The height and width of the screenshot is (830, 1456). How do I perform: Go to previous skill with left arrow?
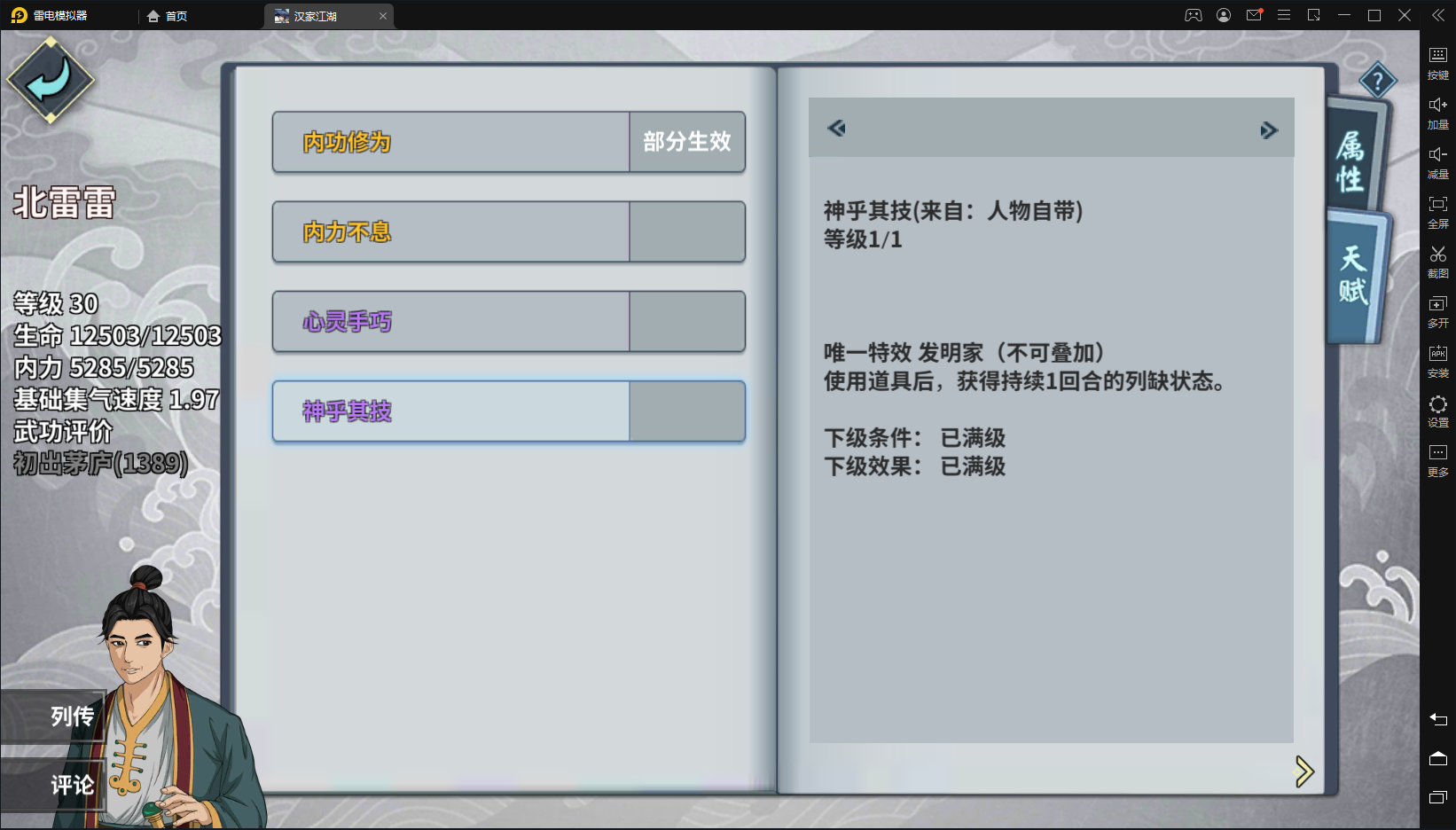pyautogui.click(x=836, y=129)
